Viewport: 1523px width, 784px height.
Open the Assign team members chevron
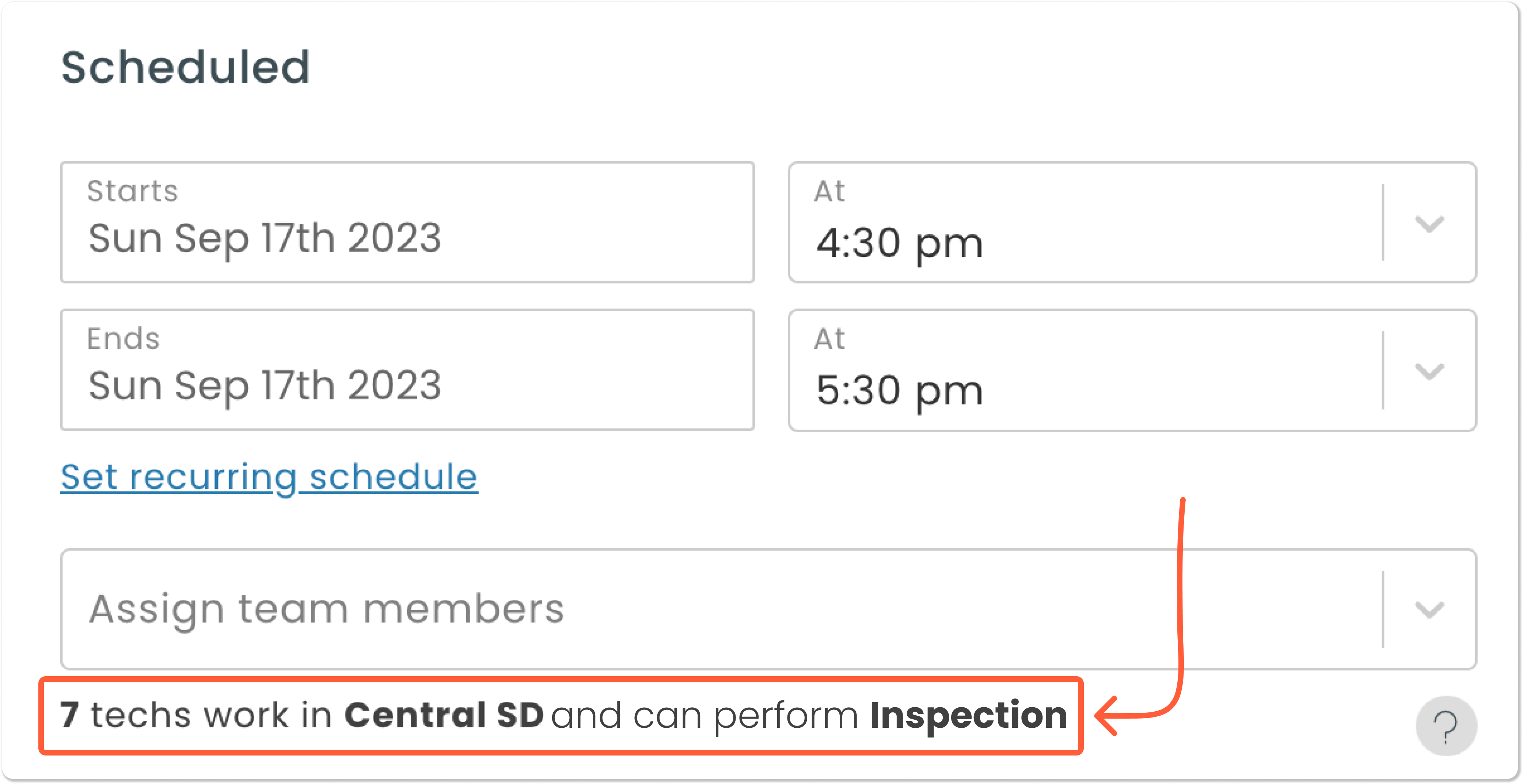click(x=1429, y=609)
